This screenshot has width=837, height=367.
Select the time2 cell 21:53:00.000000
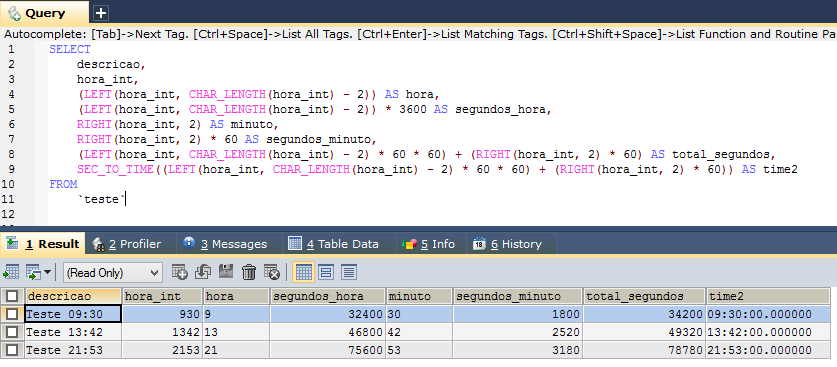(x=768, y=350)
